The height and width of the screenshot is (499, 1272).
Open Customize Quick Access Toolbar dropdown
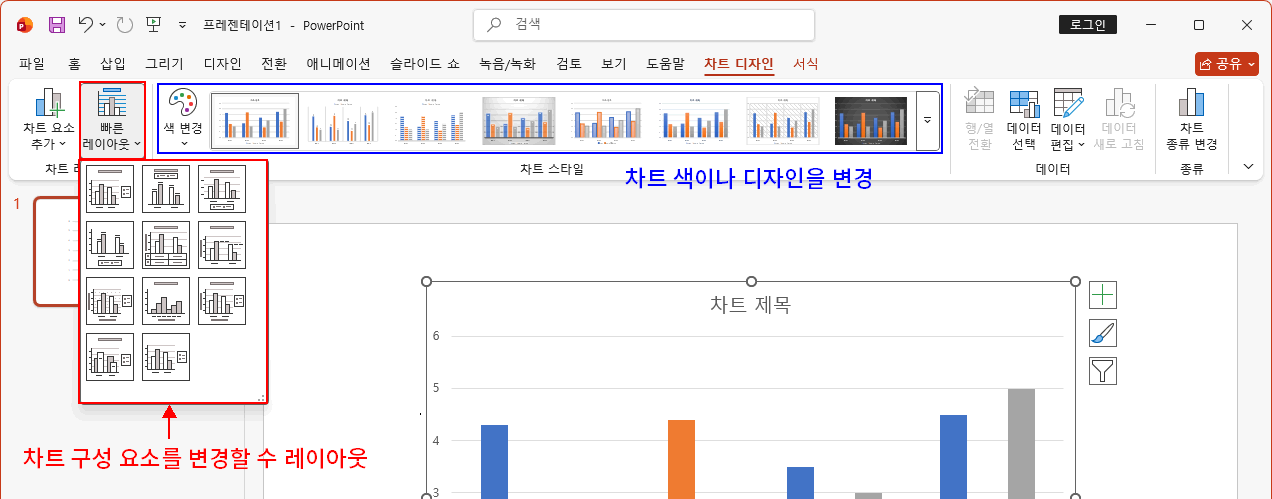point(181,25)
